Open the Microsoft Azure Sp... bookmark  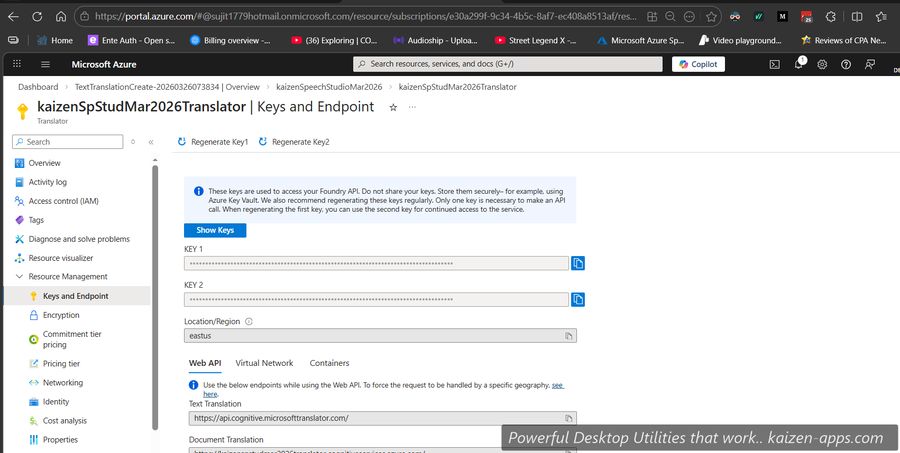[641, 40]
